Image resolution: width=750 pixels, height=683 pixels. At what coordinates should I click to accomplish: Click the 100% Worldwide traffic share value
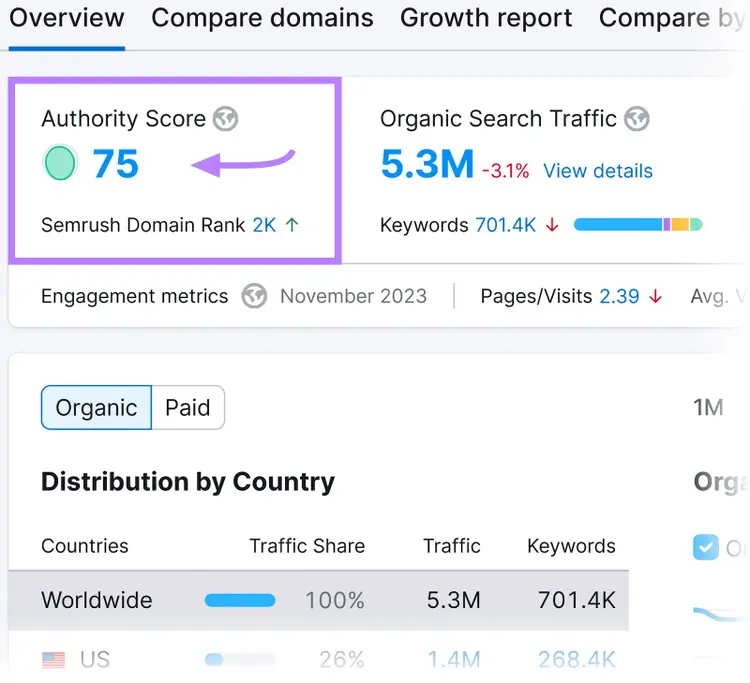pyautogui.click(x=335, y=600)
